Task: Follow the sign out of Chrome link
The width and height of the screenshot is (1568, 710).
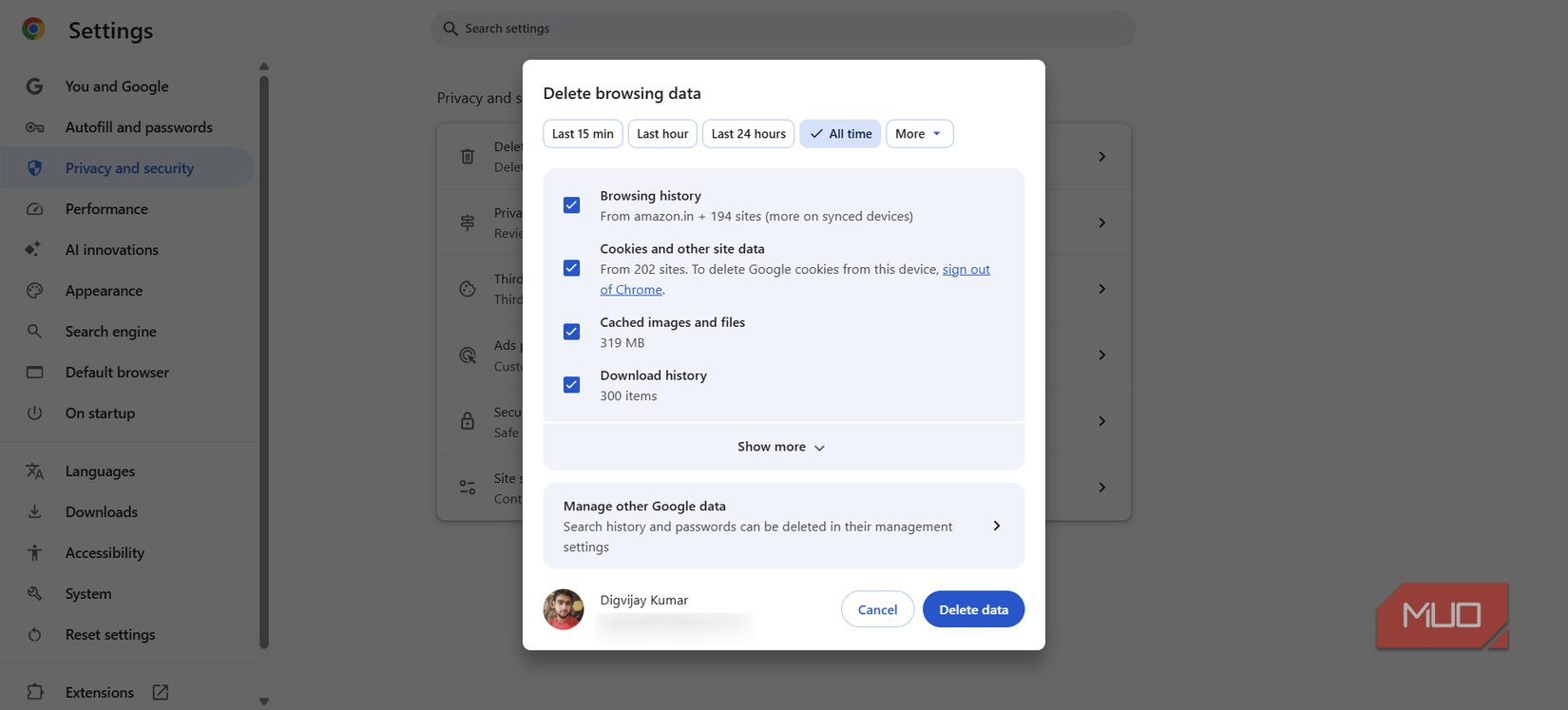Action: 966,270
